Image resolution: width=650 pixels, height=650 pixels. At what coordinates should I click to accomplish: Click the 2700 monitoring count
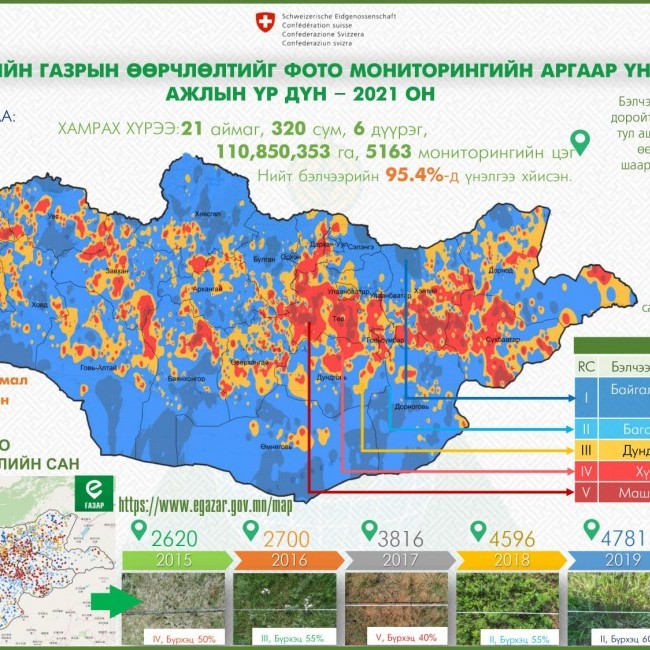tap(286, 538)
